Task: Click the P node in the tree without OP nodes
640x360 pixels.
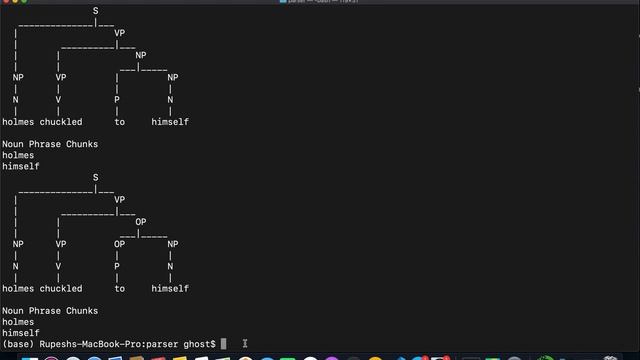Action: (117, 100)
